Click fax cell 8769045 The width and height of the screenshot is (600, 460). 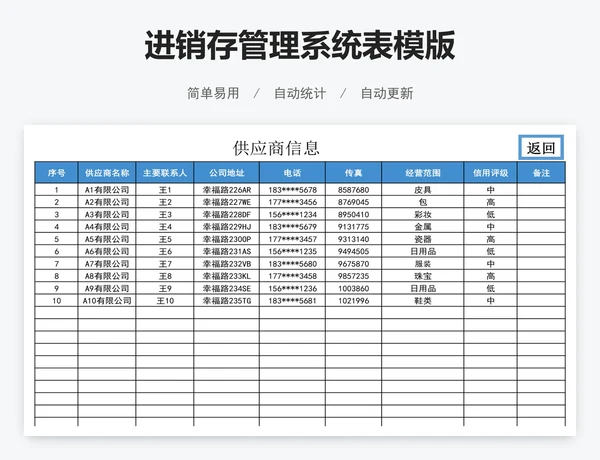tap(353, 202)
